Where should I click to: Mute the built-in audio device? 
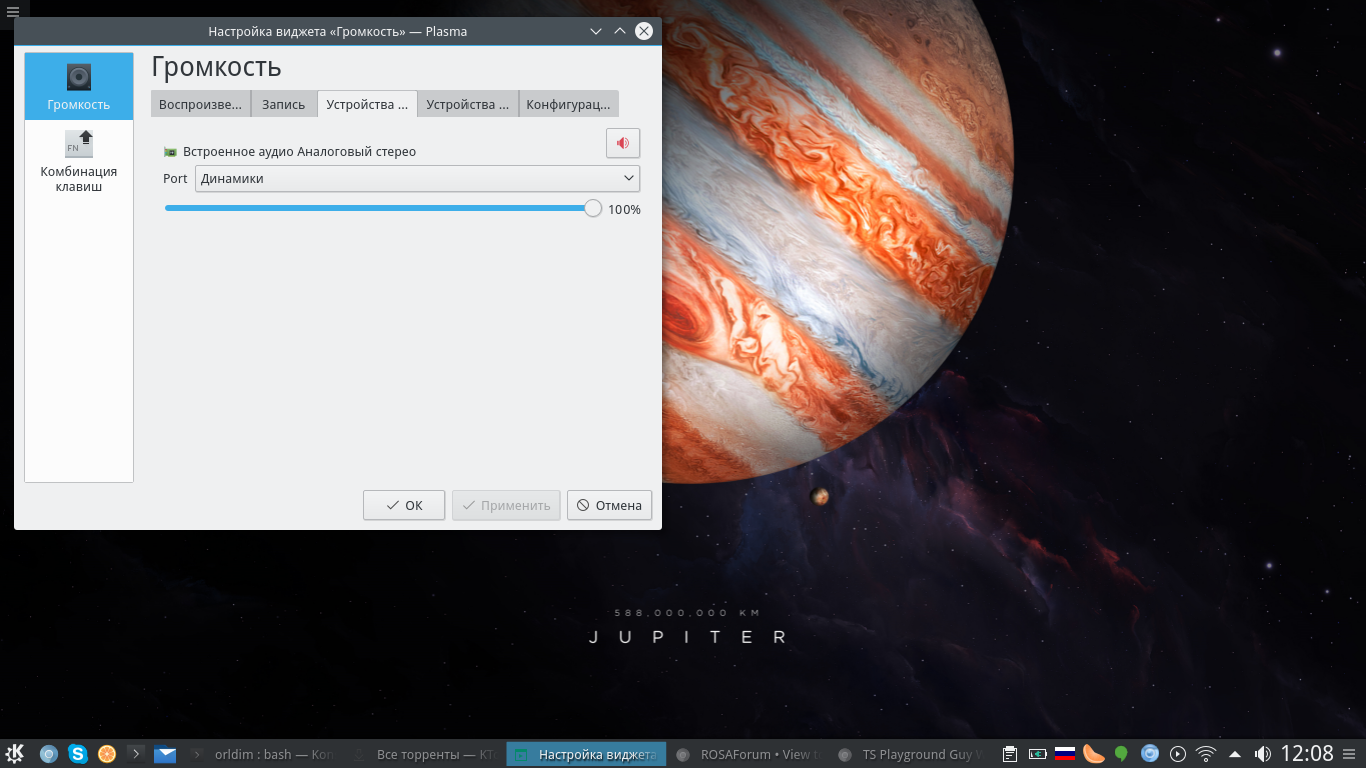[622, 143]
